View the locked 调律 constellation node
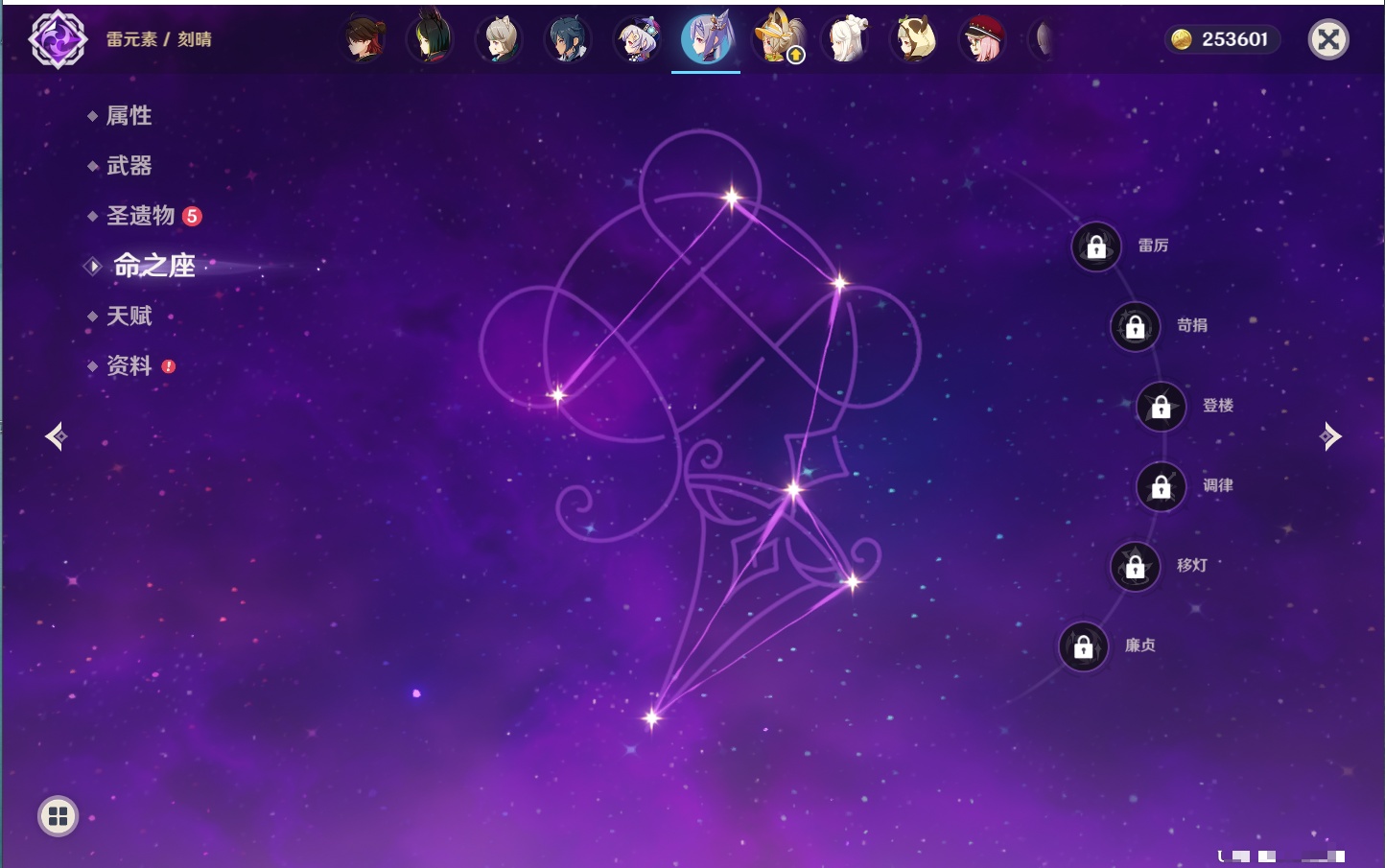Viewport: 1385px width, 868px height. tap(1162, 486)
